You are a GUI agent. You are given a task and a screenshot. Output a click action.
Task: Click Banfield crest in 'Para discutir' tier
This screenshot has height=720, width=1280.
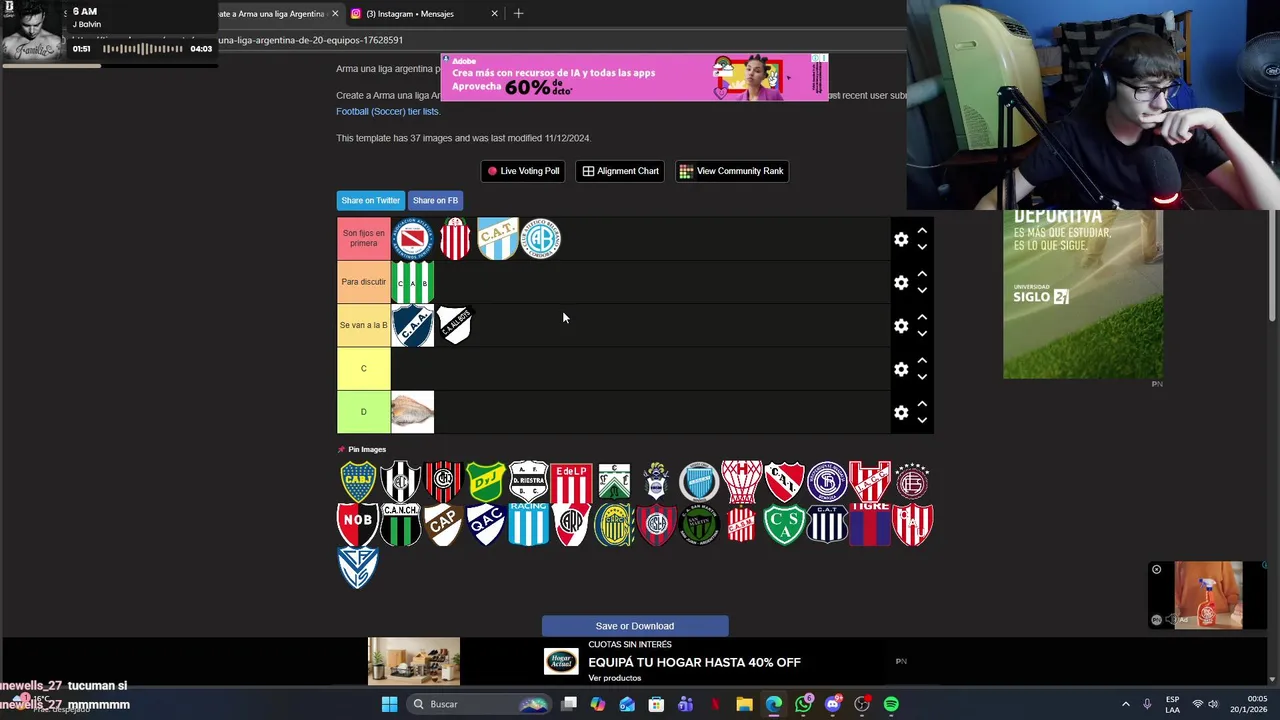[412, 282]
